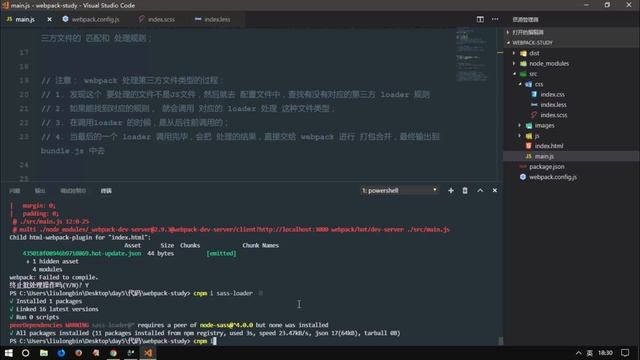Open index.less in the explorer
The image size is (640, 360).
(x=553, y=104)
